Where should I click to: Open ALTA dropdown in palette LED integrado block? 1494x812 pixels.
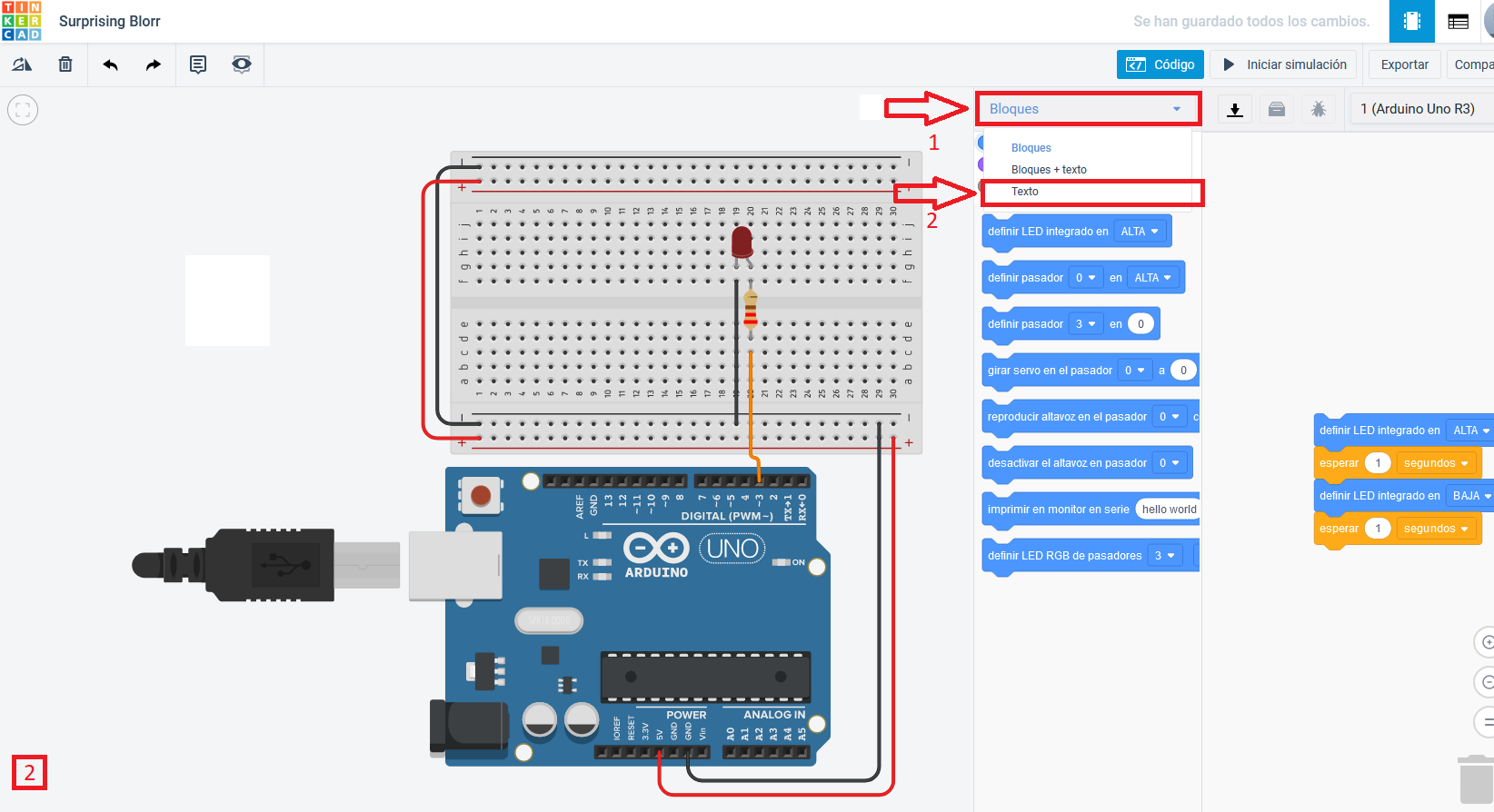point(1140,232)
